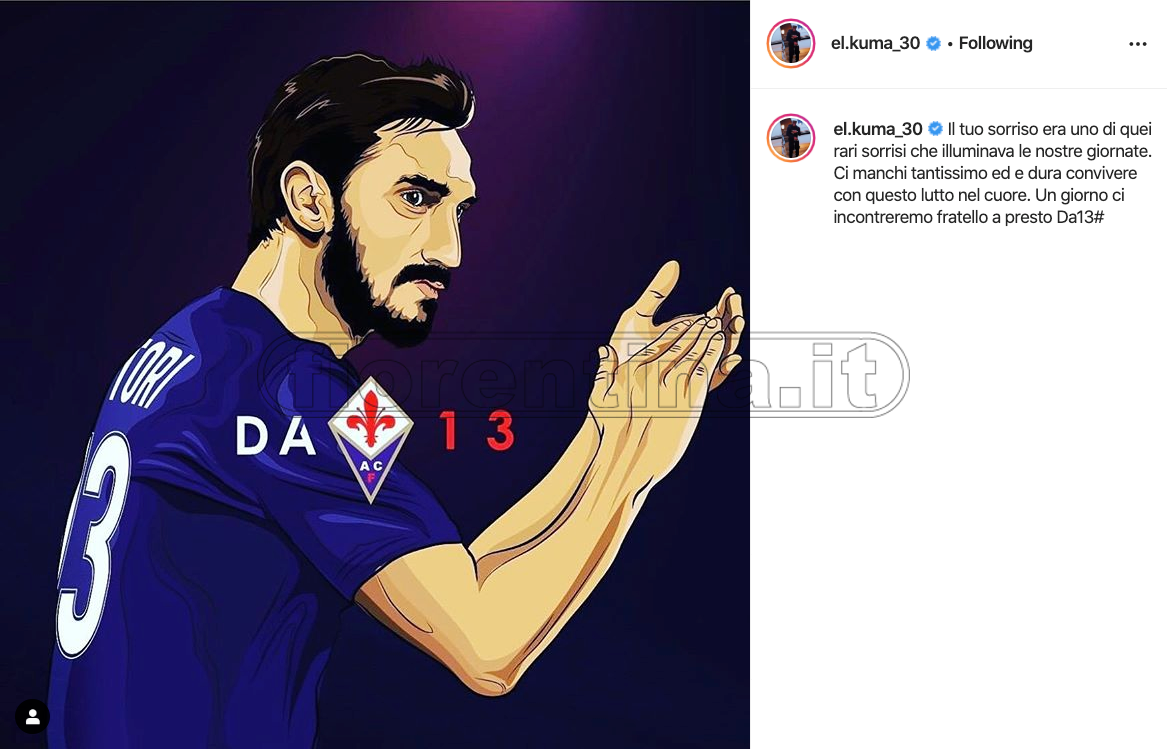Image resolution: width=1167 pixels, height=749 pixels.
Task: Click the verified badge in the caption
Action: click(x=936, y=130)
